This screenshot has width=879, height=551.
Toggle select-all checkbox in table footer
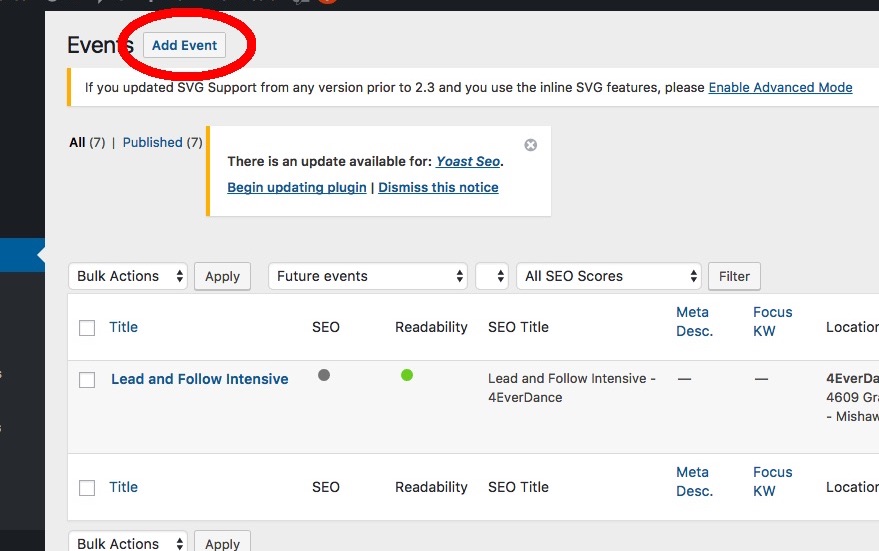click(87, 488)
